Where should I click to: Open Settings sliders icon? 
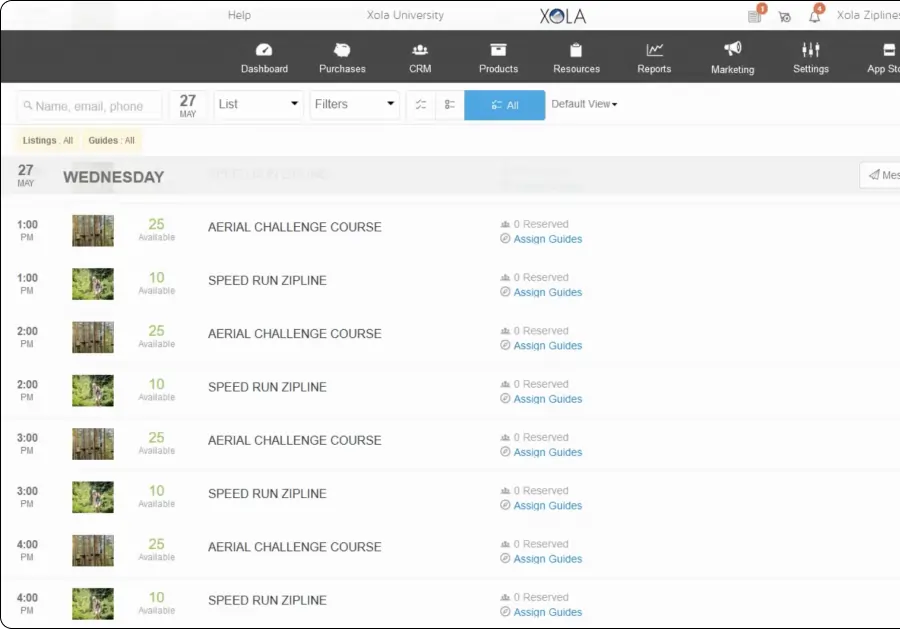click(811, 50)
